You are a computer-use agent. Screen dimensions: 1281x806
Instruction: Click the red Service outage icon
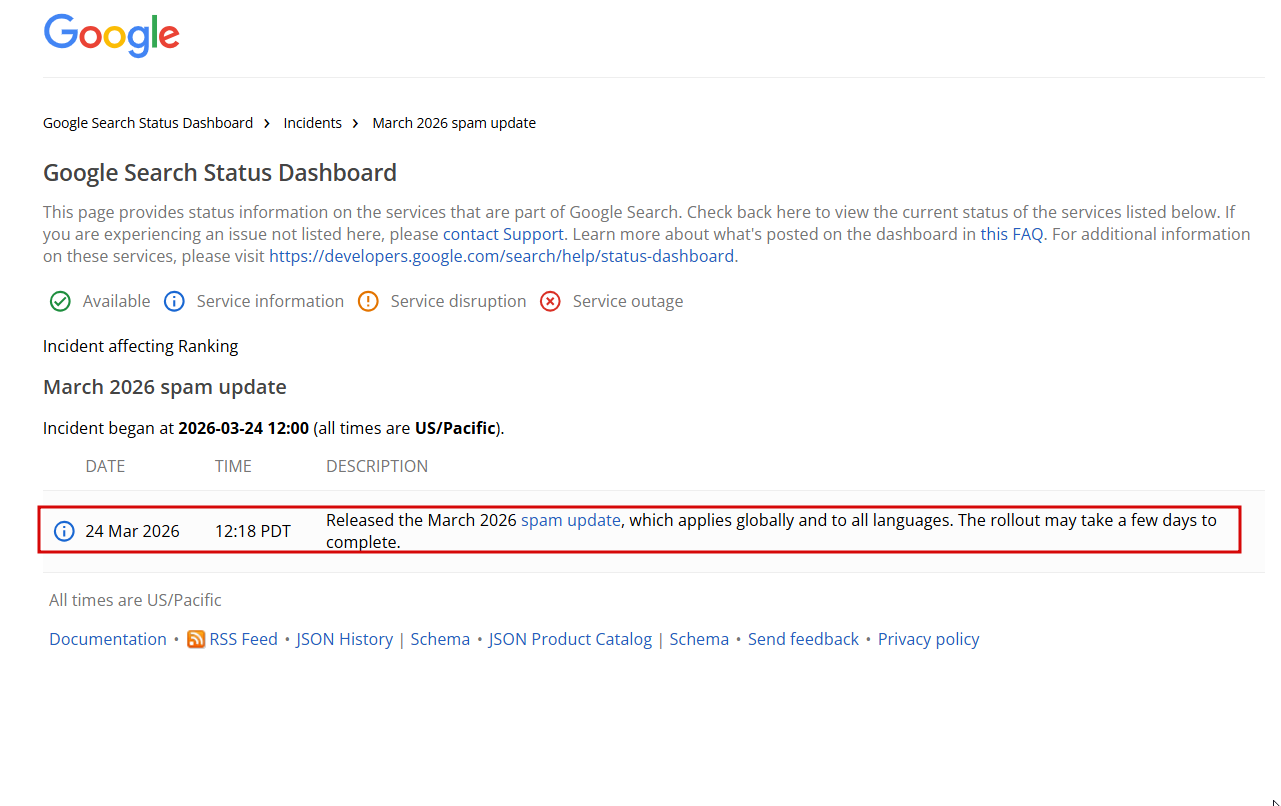[x=550, y=301]
